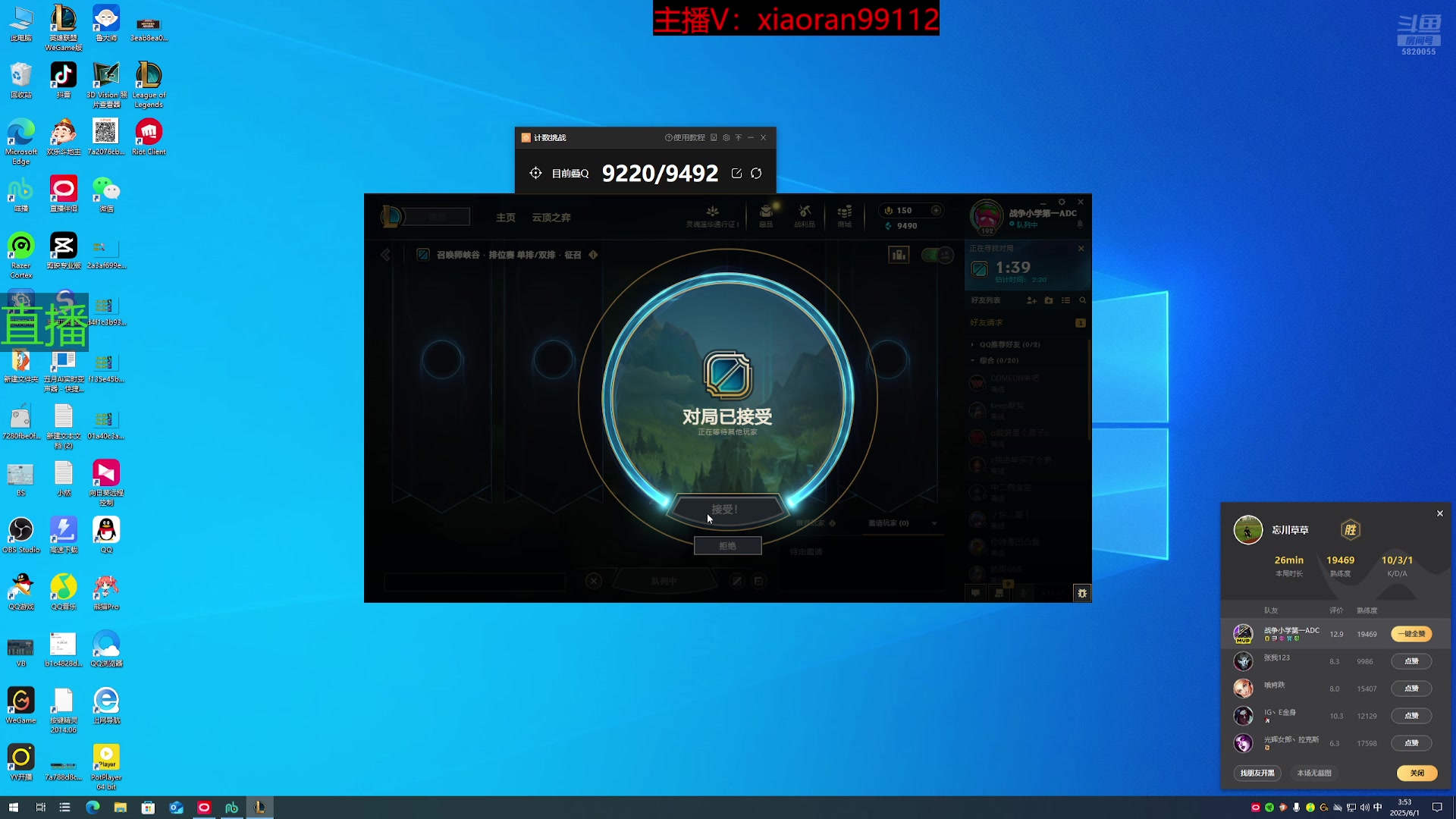The image size is (1456, 819).
Task: Click the plus button next to 150 RP
Action: pos(936,210)
